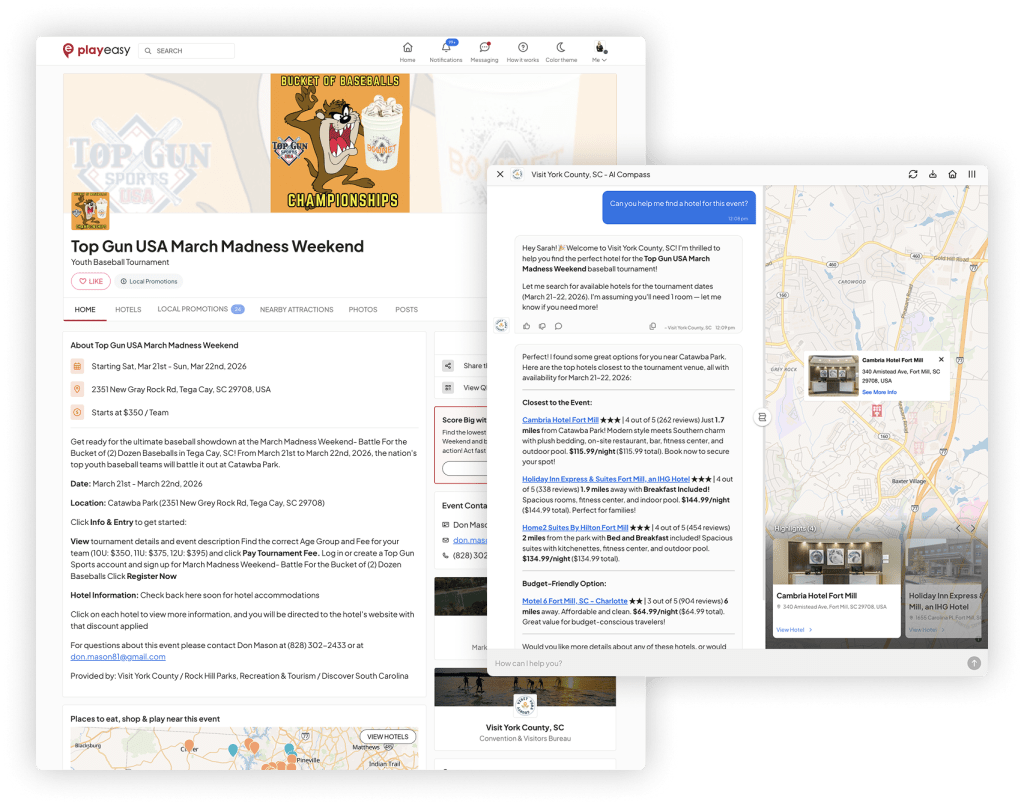Switch to the HOTELS tab

[x=128, y=310]
